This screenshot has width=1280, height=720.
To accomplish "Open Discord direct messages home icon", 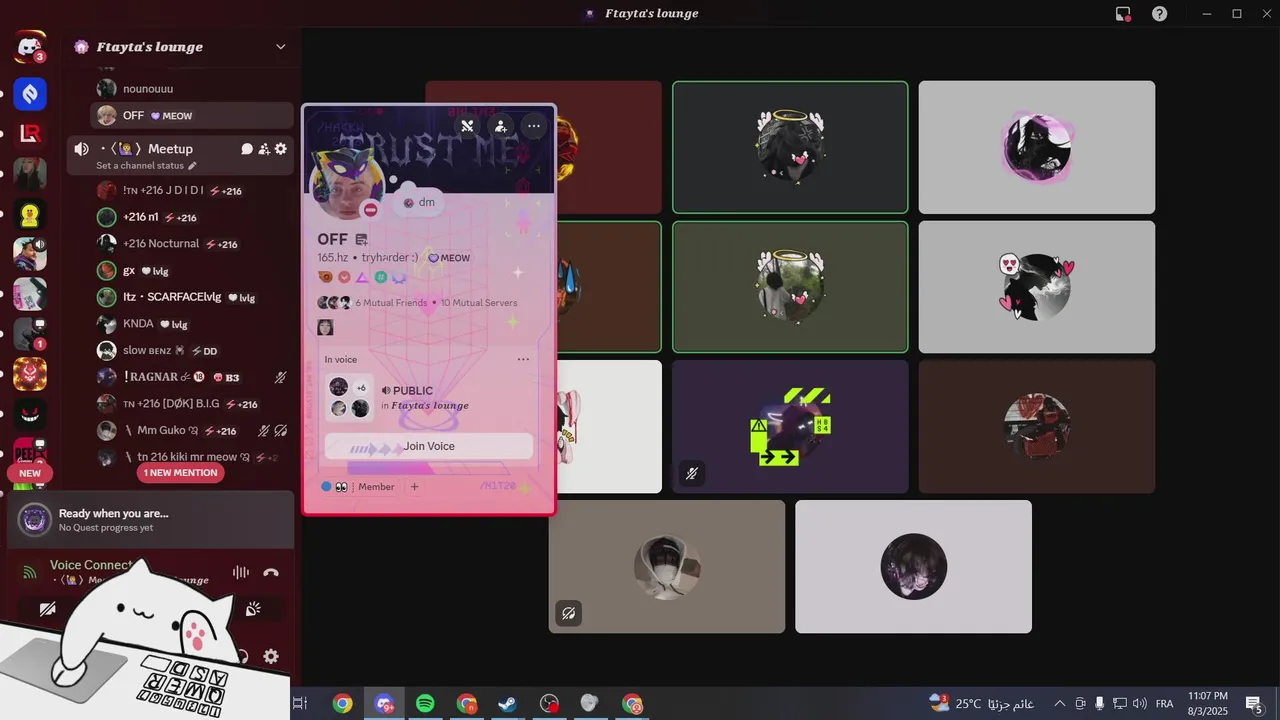I will 30,47.
